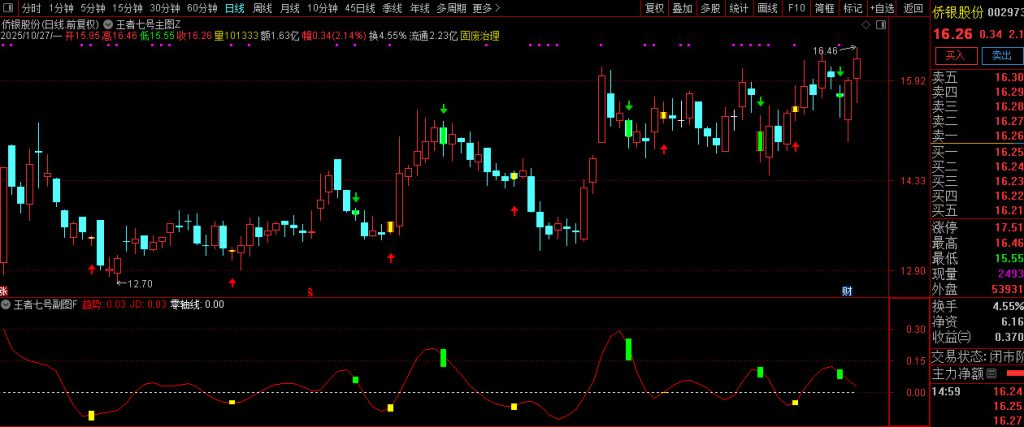Click the red '$' marker on the time axis
The width and height of the screenshot is (1024, 427).
click(x=310, y=292)
